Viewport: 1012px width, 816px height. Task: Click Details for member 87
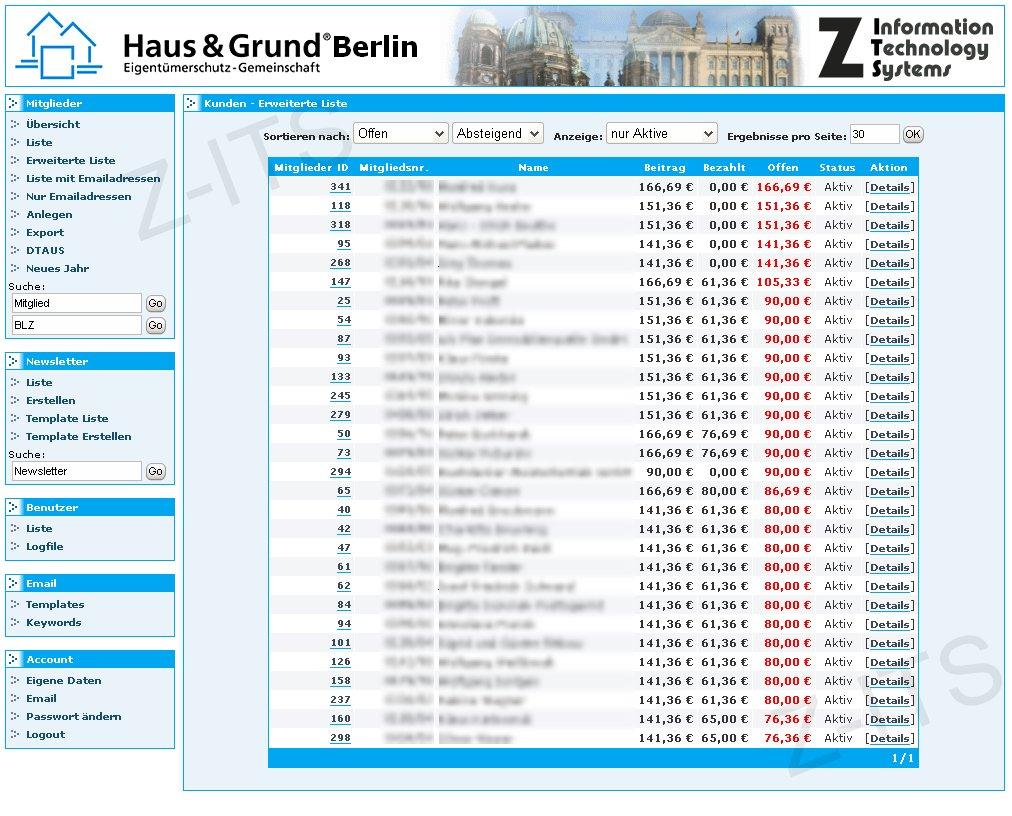point(890,340)
